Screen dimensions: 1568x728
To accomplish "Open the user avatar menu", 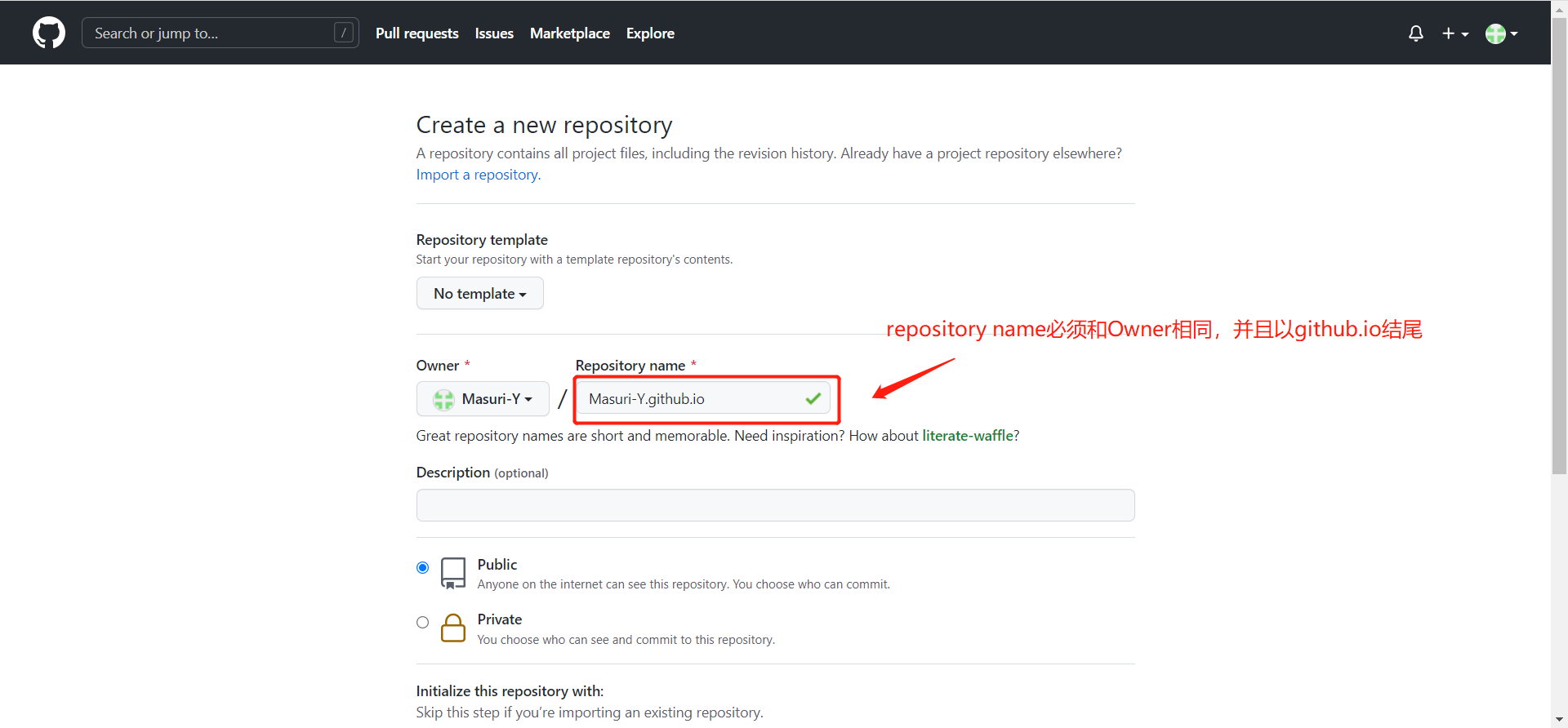I will click(1501, 33).
